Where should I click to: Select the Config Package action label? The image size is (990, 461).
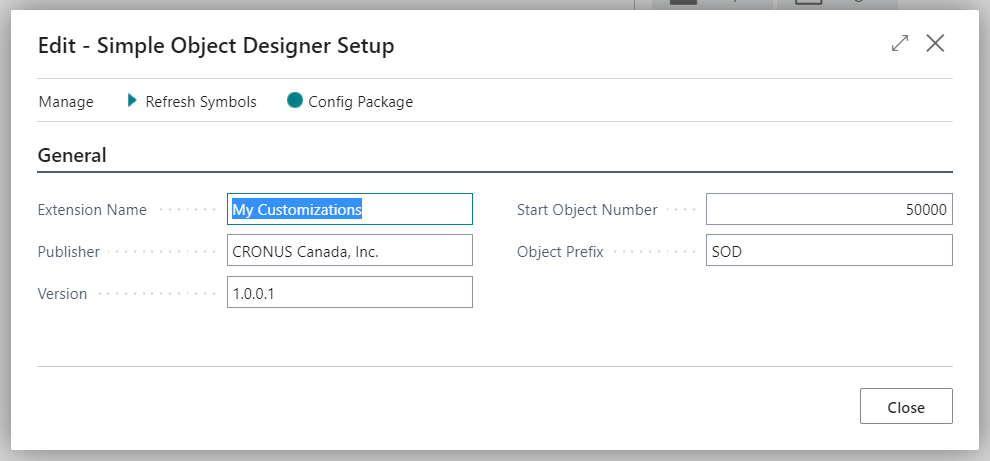(361, 102)
